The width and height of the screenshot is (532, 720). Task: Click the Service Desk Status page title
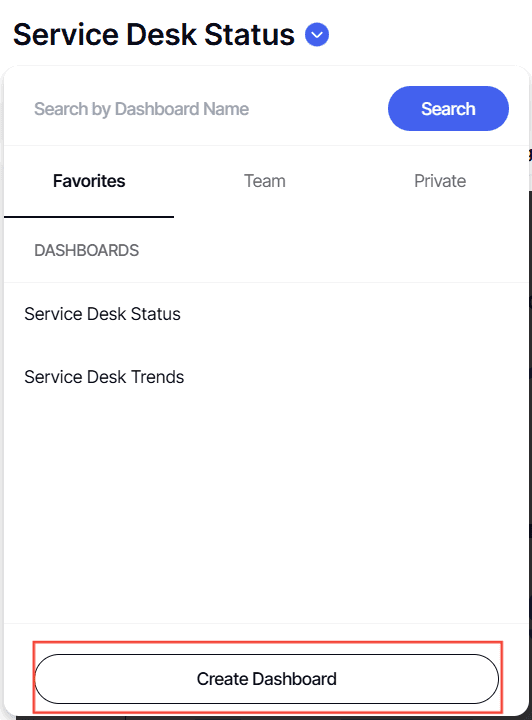click(154, 34)
